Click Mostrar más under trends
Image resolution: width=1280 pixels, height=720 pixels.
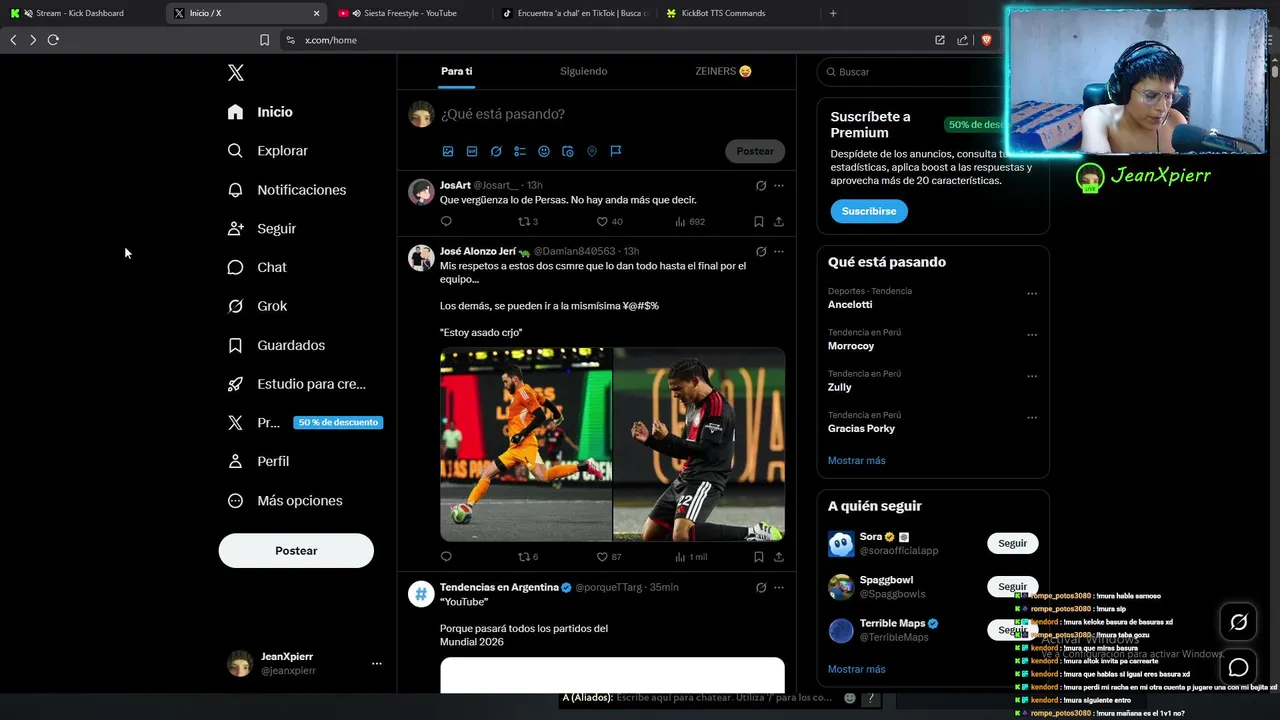point(856,460)
